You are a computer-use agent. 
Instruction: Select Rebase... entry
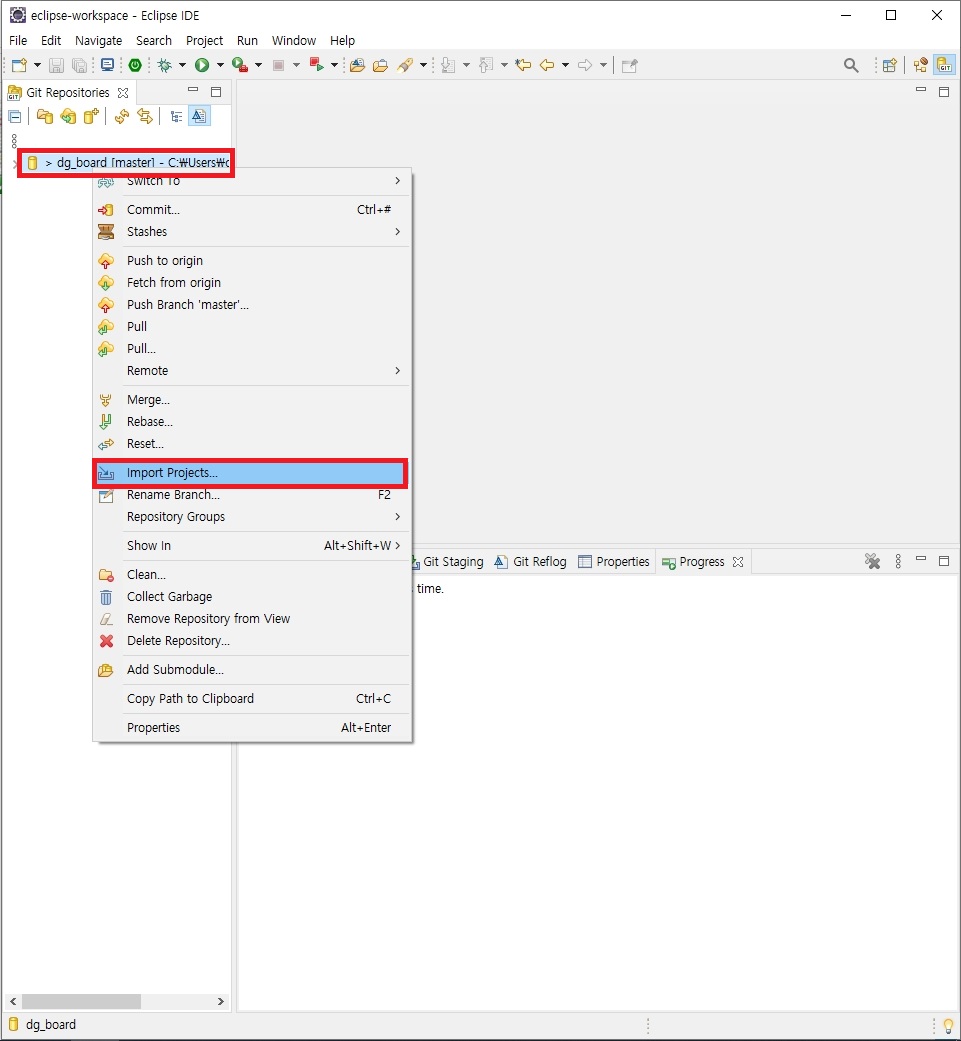pyautogui.click(x=252, y=422)
